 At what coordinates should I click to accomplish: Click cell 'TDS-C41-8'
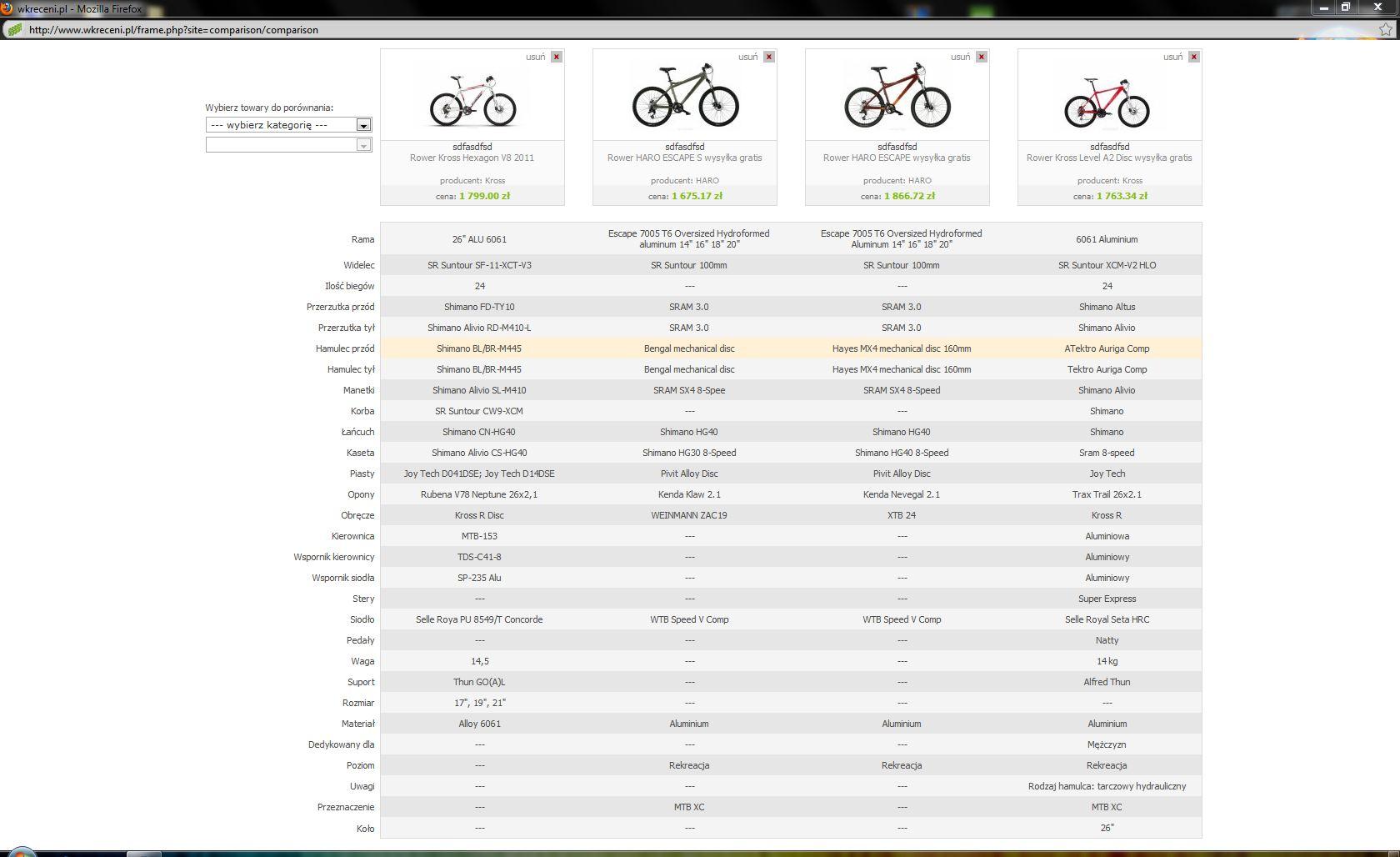point(479,557)
